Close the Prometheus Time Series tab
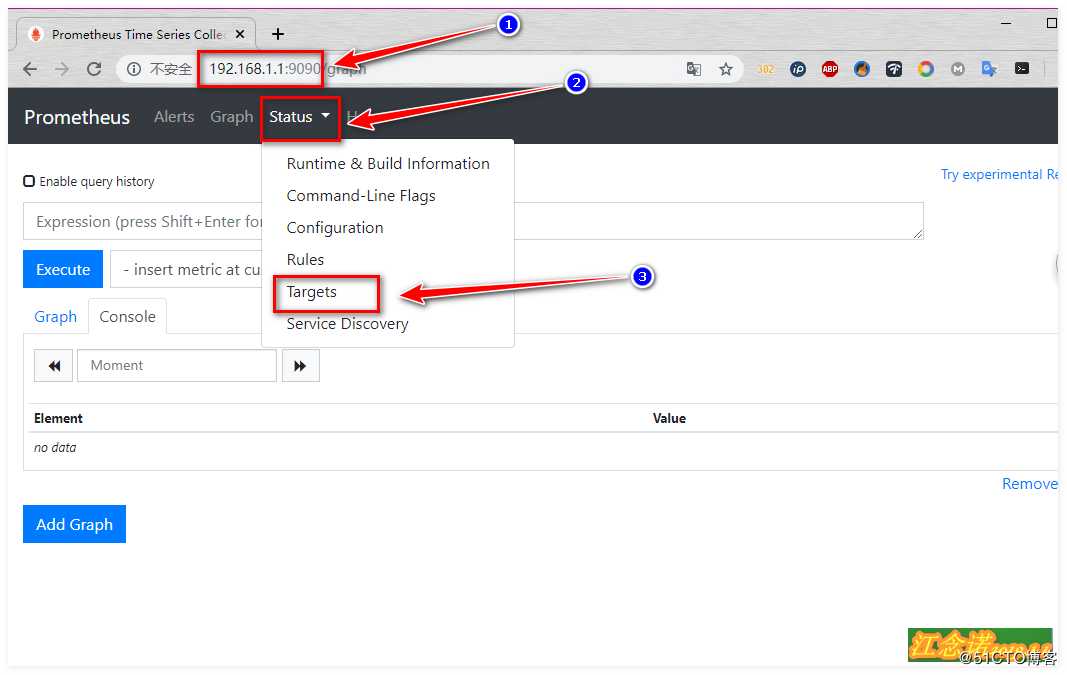The width and height of the screenshot is (1067, 675). (x=240, y=34)
